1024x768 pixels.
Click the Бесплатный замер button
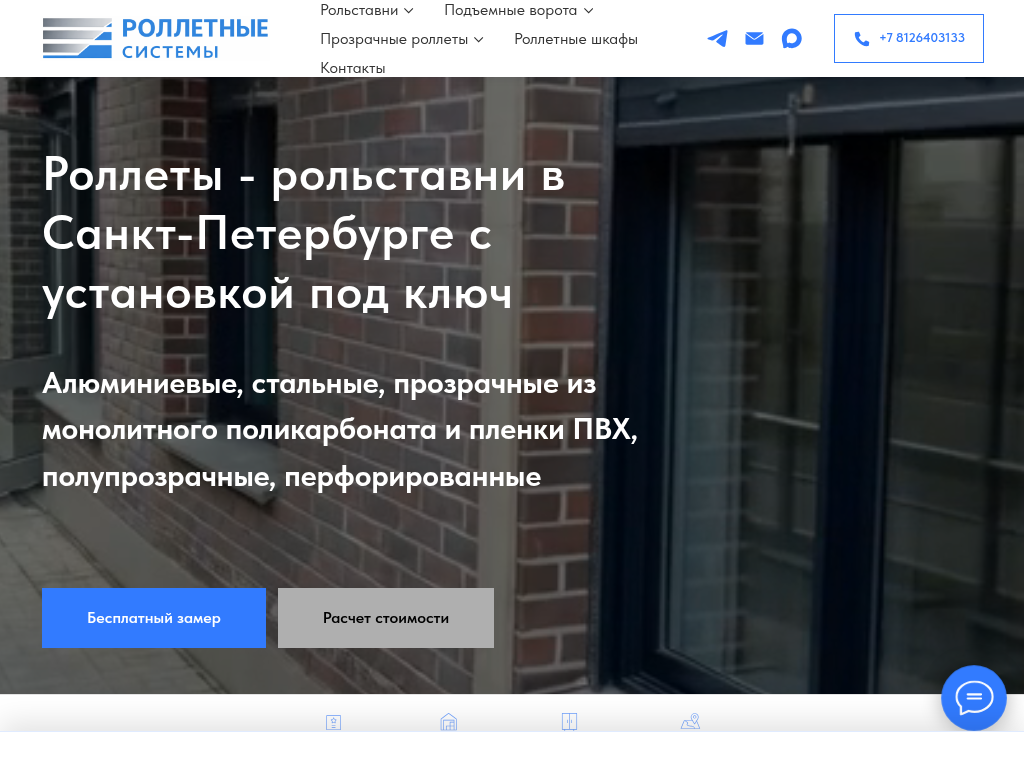coord(154,618)
